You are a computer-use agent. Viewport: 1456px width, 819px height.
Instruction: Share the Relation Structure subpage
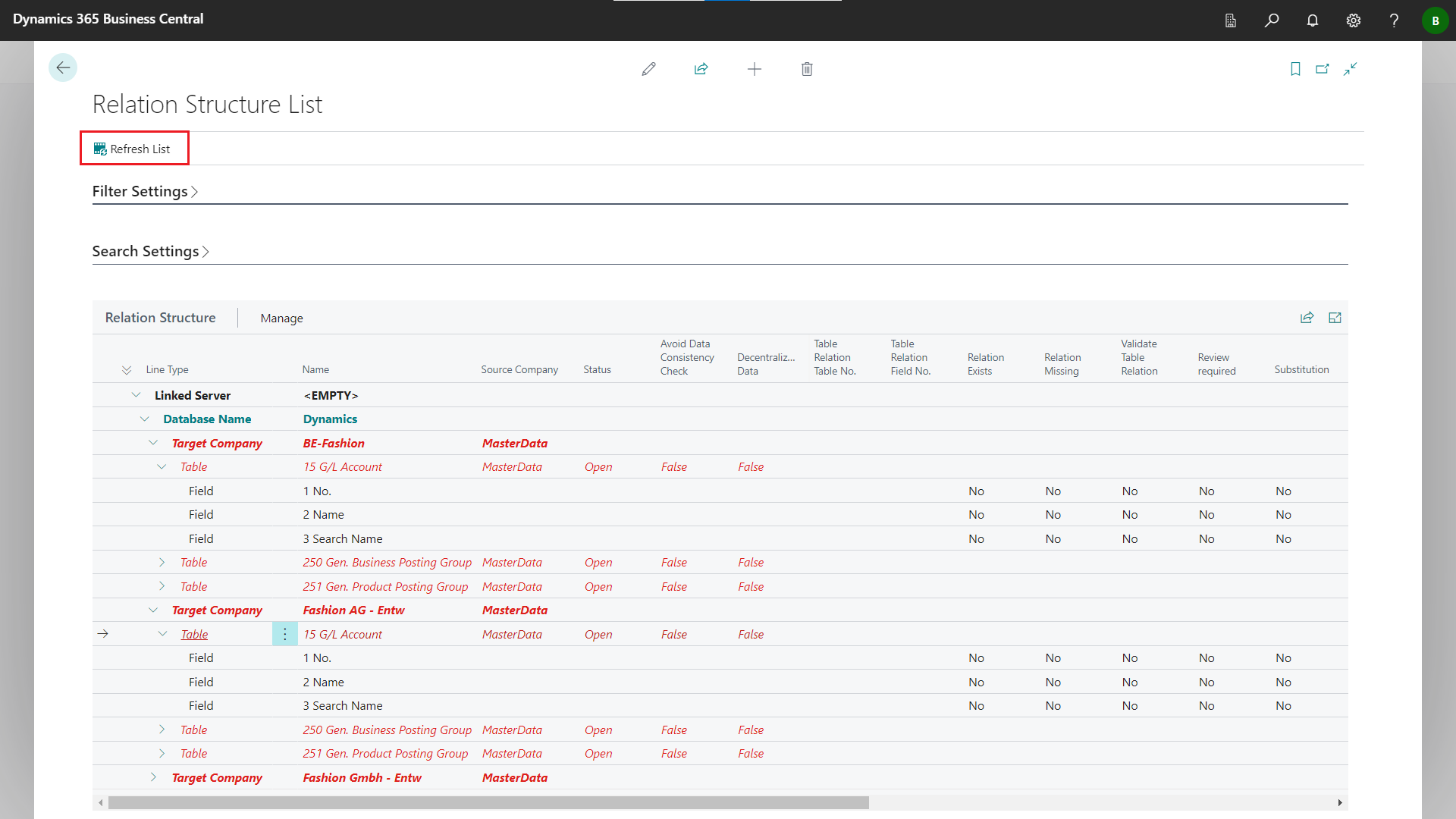click(x=1307, y=318)
